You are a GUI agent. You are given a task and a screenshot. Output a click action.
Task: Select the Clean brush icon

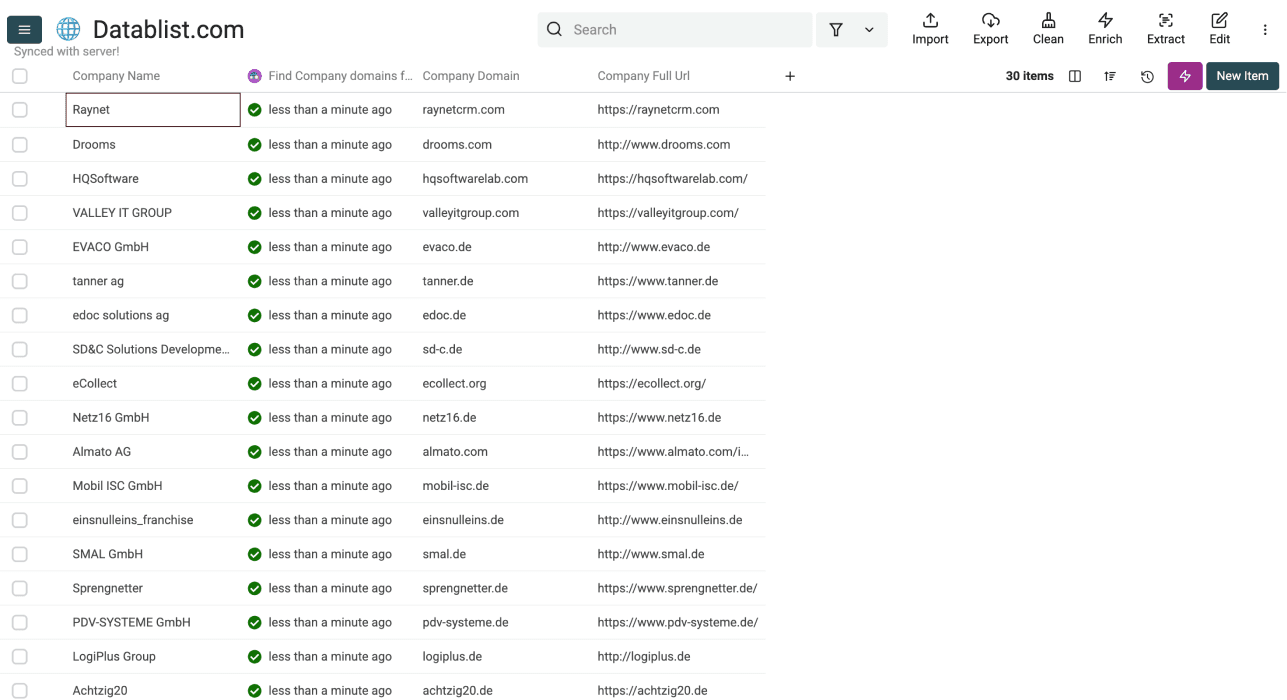click(x=1047, y=28)
